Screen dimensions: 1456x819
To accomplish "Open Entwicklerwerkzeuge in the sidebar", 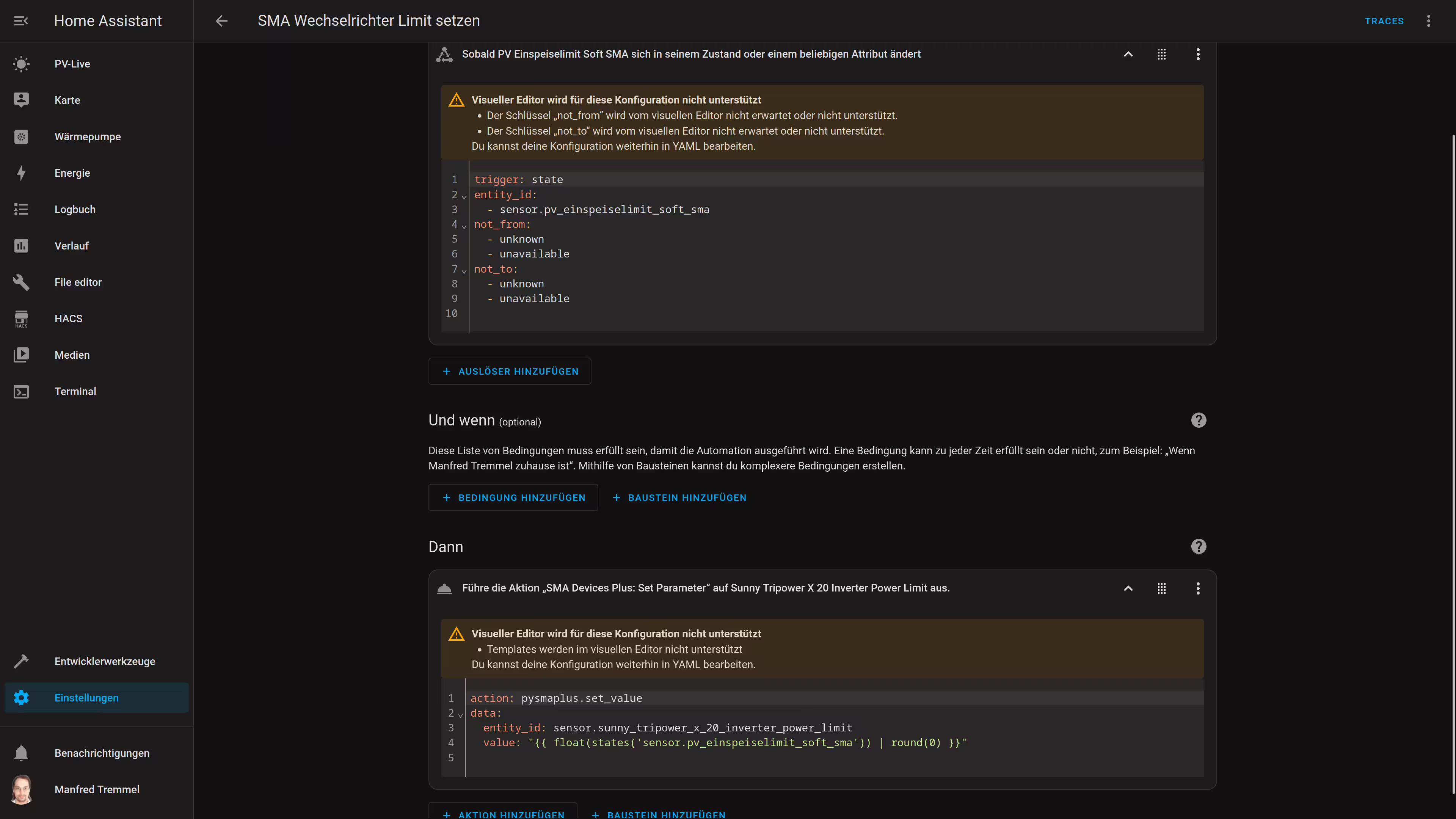I will [x=97, y=661].
